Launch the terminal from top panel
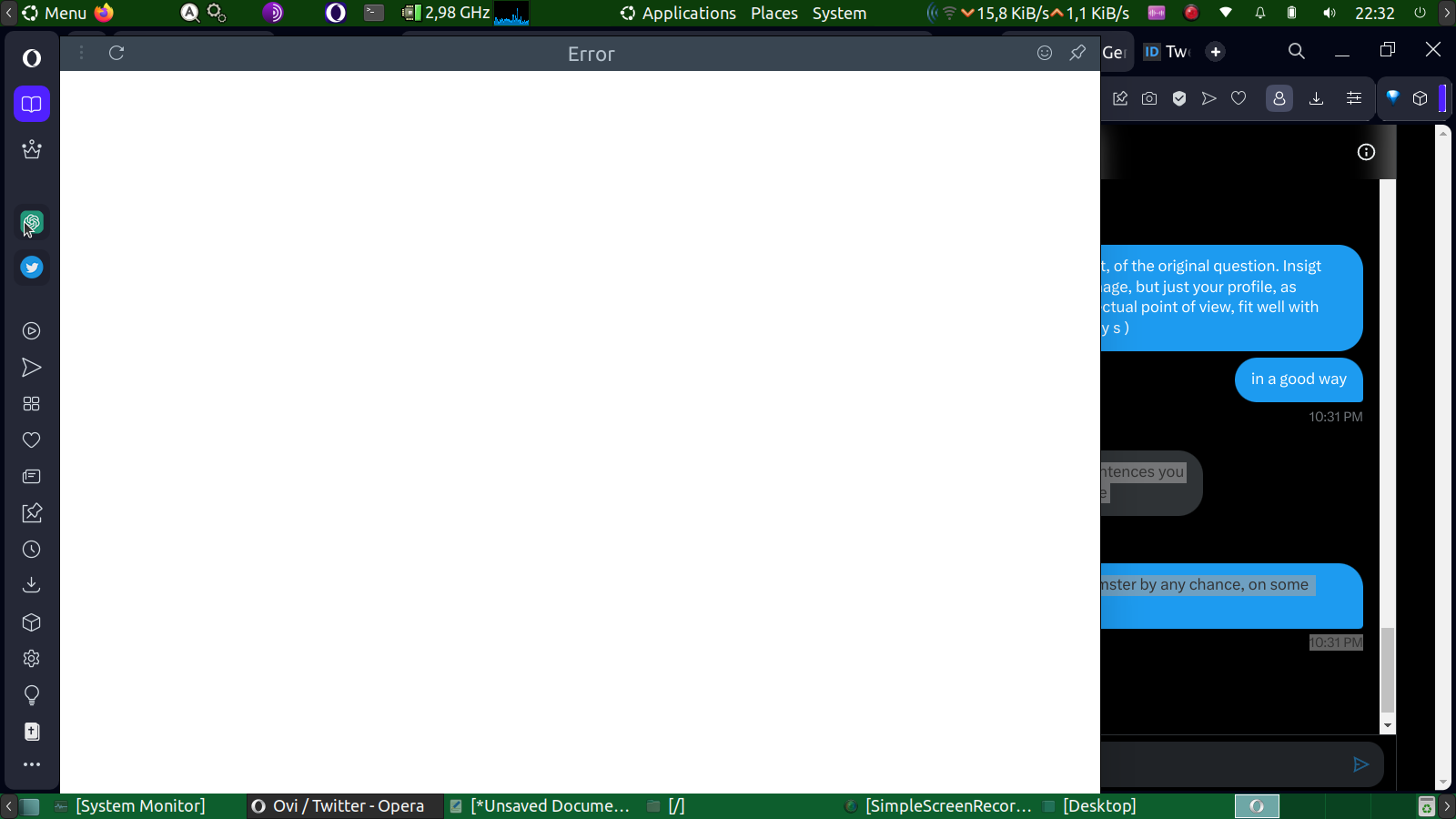 pyautogui.click(x=374, y=13)
